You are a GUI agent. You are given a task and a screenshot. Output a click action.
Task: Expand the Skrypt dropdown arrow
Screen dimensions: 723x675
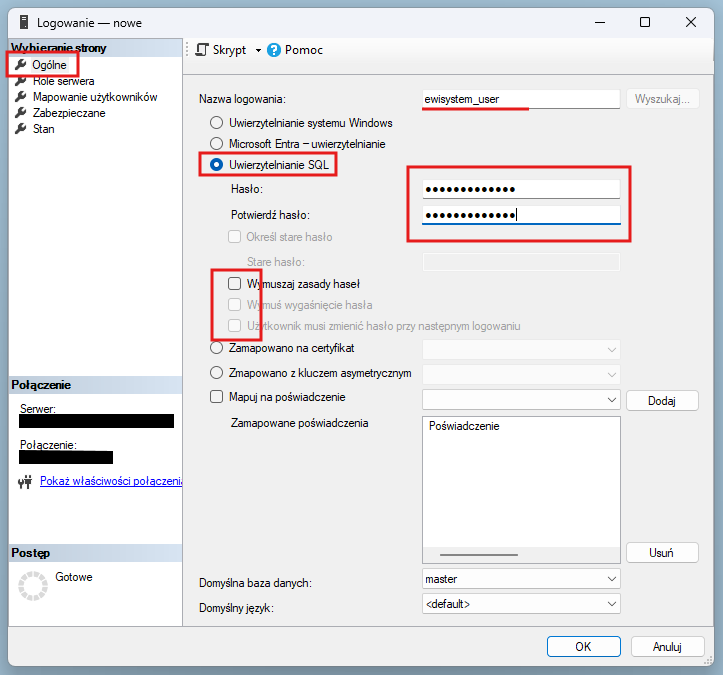tap(258, 50)
